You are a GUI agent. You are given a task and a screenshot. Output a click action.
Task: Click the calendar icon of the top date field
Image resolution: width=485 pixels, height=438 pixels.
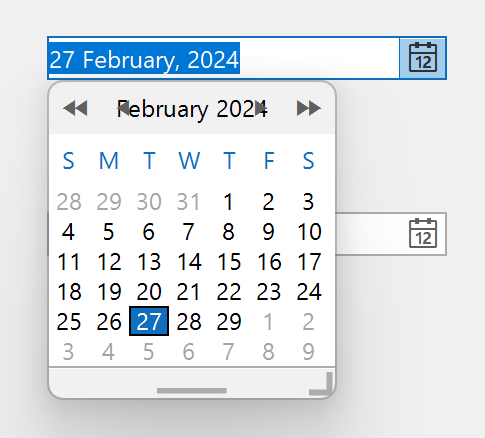(x=423, y=58)
